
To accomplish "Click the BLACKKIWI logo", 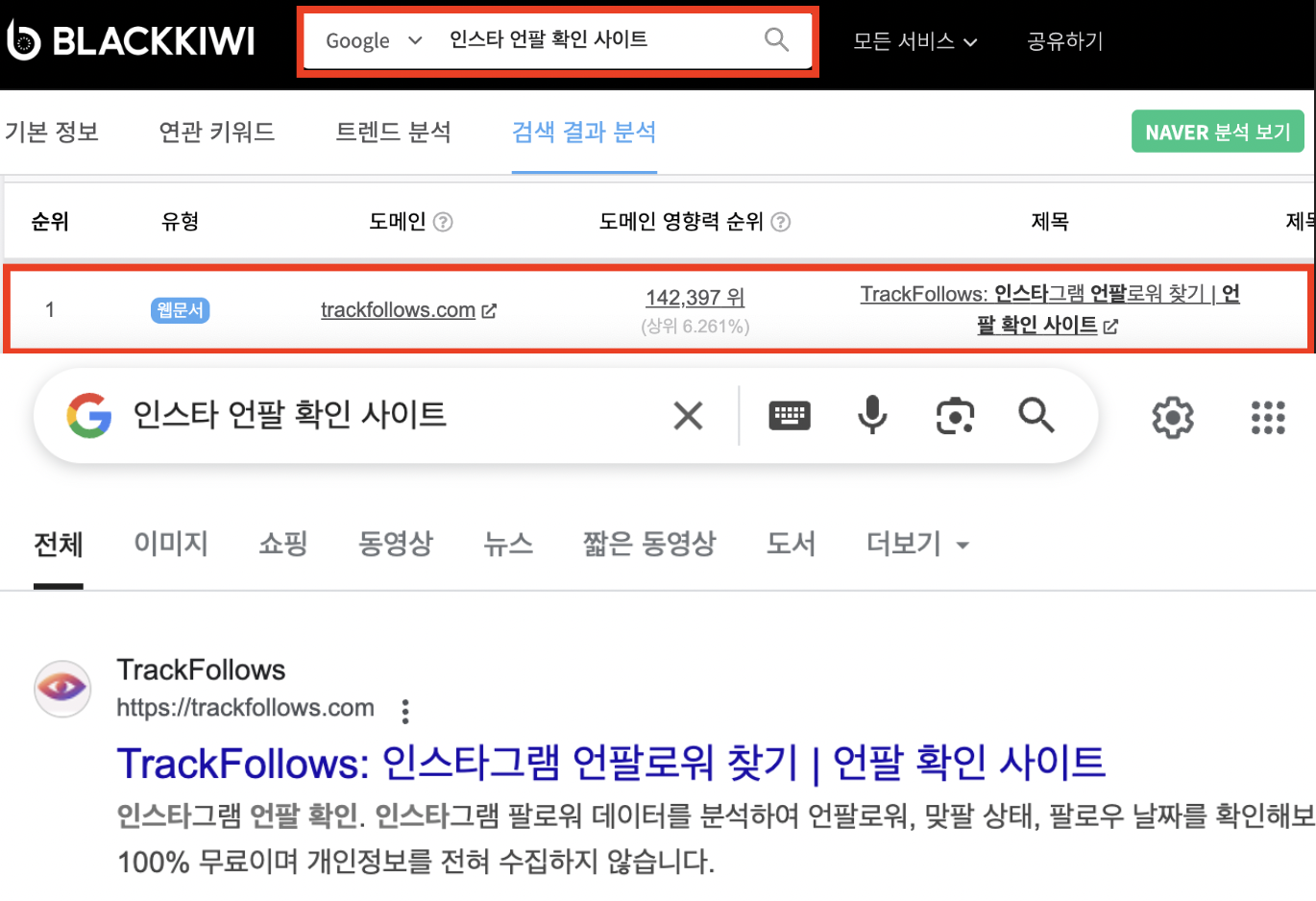I will (131, 40).
